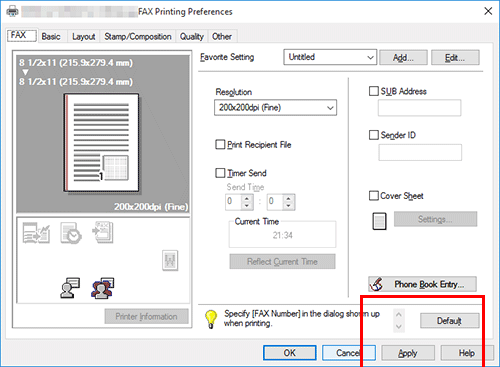Click the grayed-out binding icon in preview panel
This screenshot has height=367, width=500.
170,260
